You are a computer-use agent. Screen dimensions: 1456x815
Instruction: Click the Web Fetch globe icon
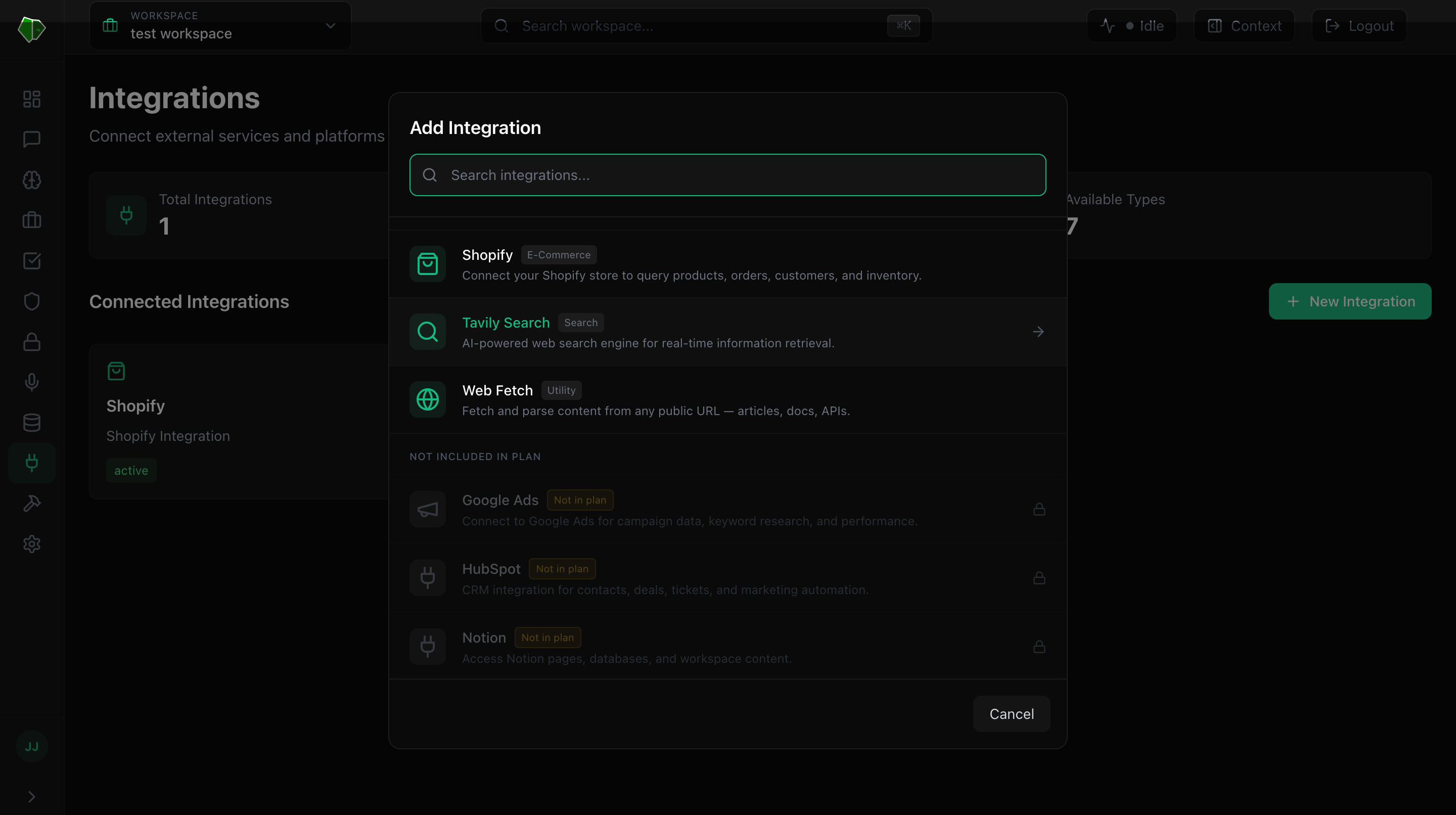[x=427, y=399]
